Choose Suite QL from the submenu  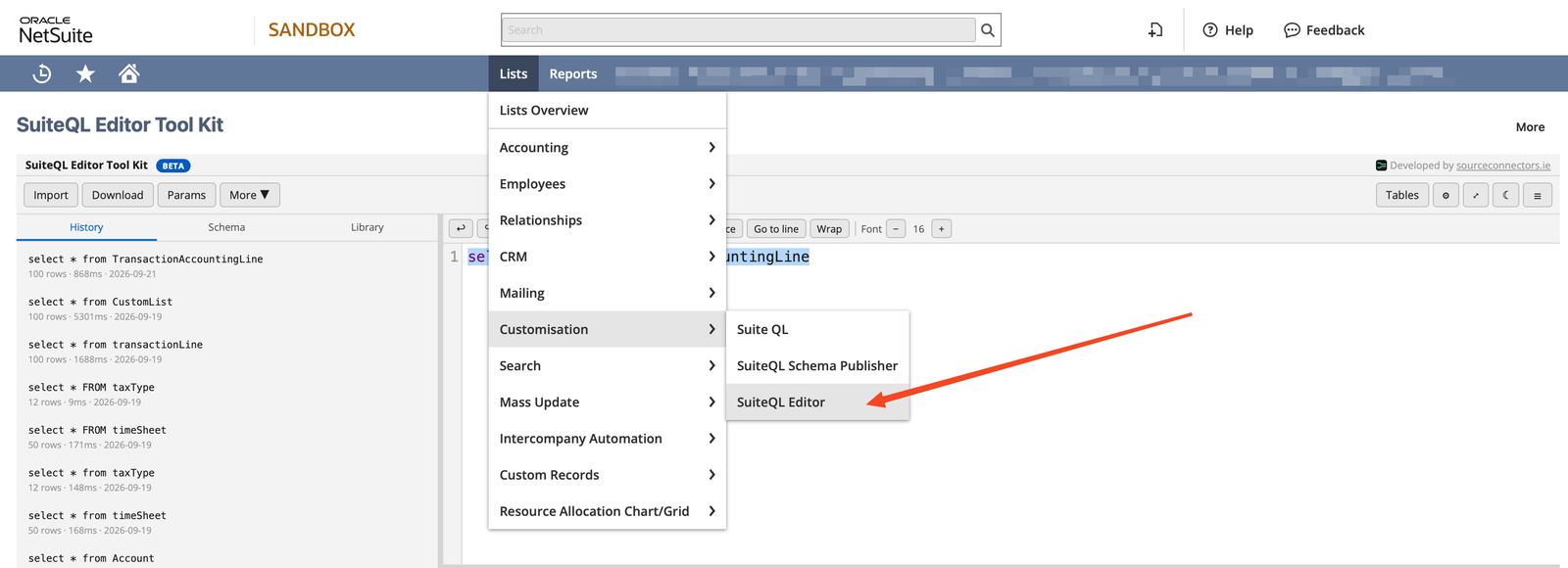[817, 329]
